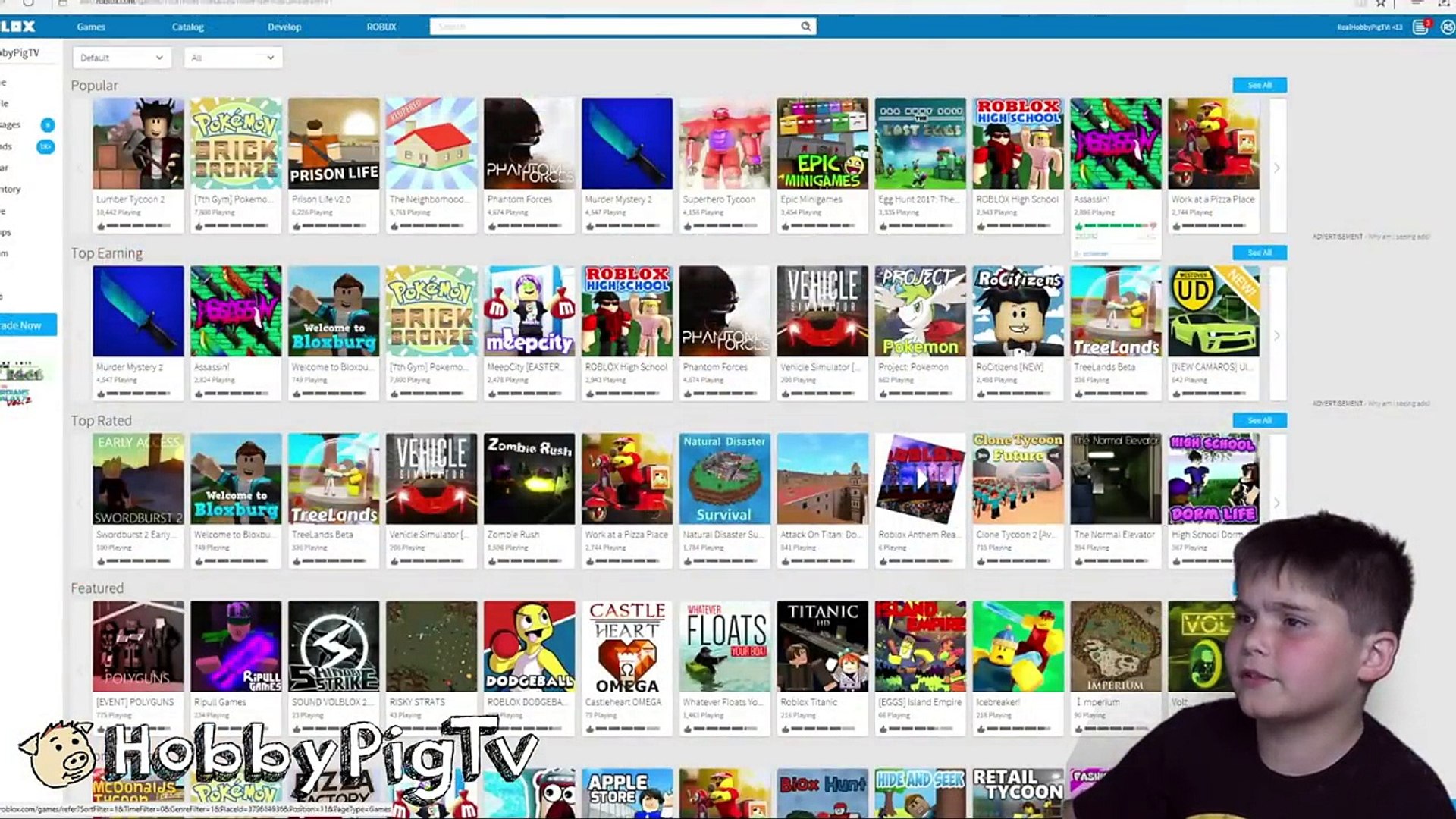Viewport: 1456px width, 819px height.
Task: Click the messages count badge in sidebar
Action: pyautogui.click(x=47, y=124)
